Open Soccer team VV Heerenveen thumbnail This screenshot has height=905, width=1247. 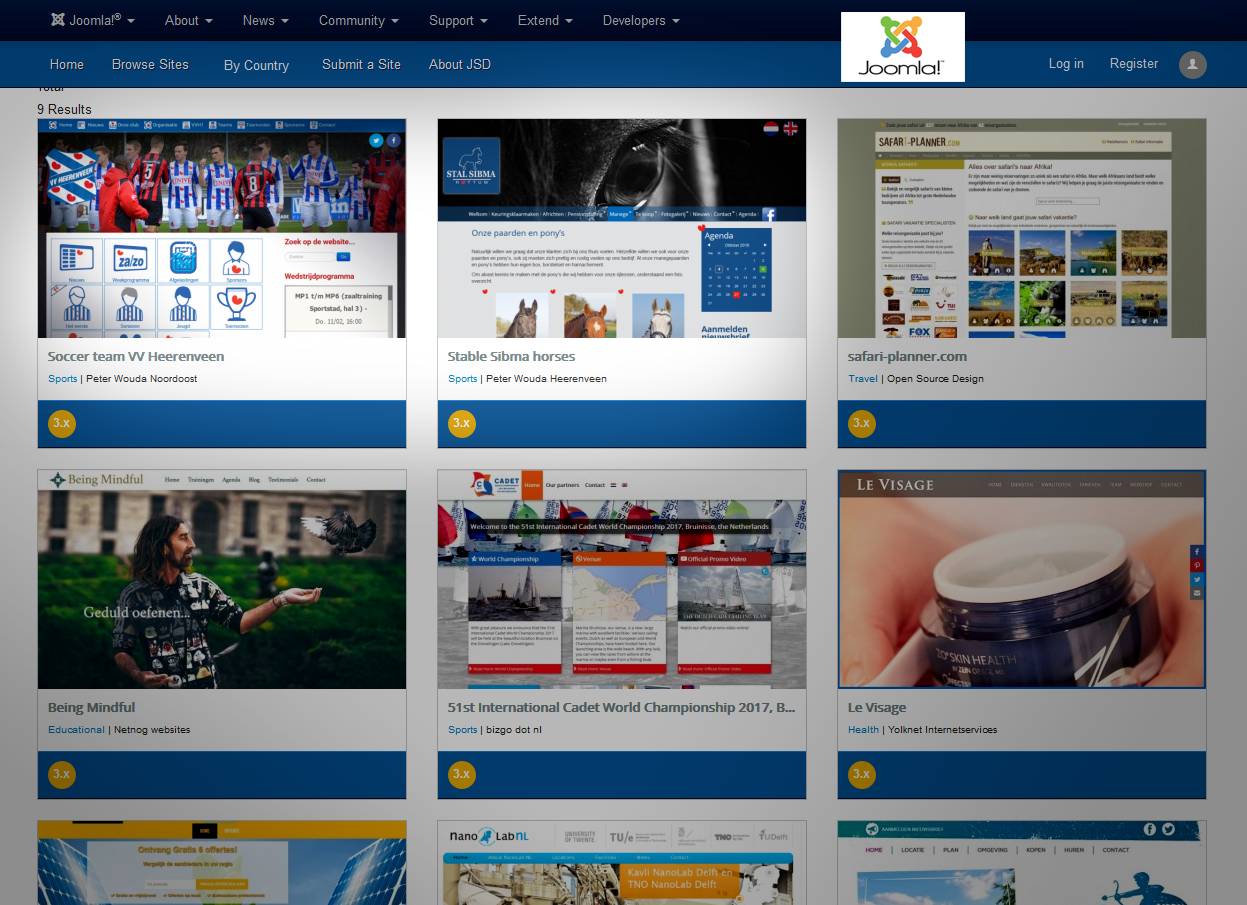click(x=222, y=228)
